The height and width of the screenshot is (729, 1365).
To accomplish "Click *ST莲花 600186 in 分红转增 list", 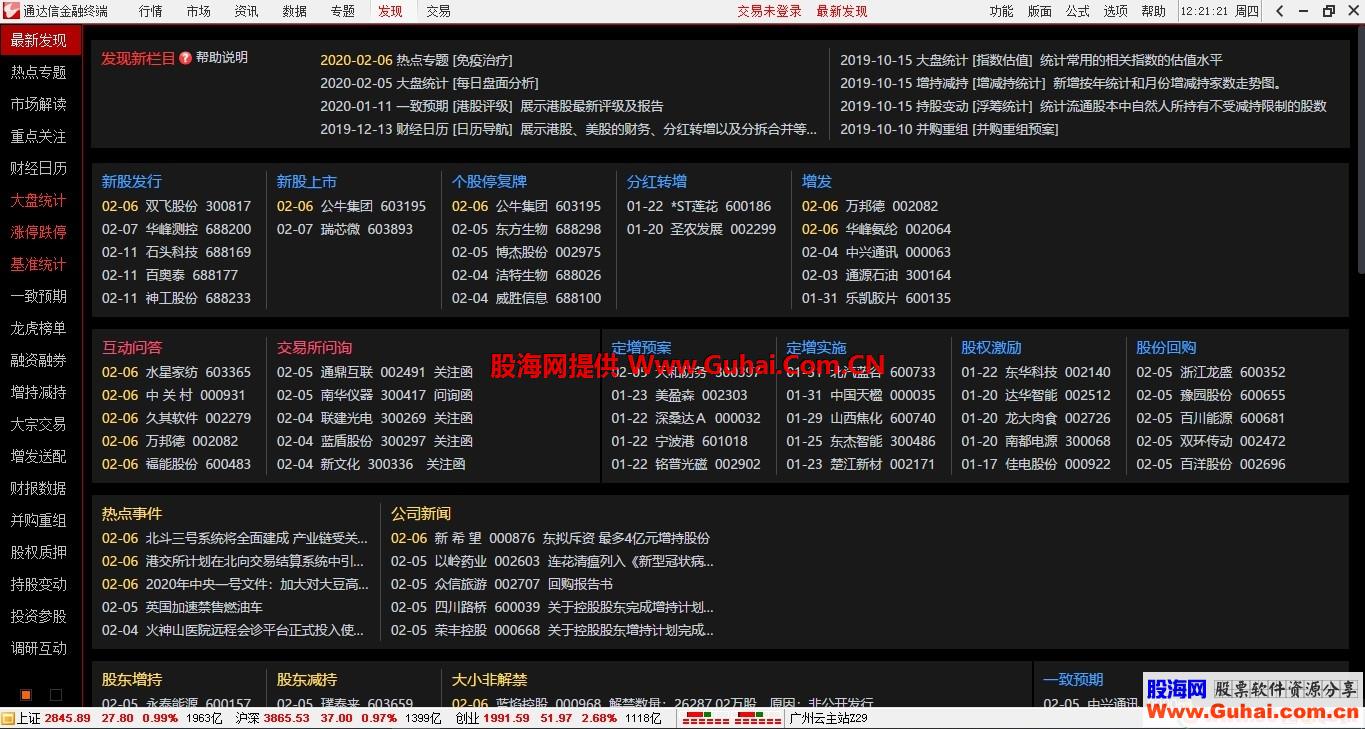I will 699,206.
